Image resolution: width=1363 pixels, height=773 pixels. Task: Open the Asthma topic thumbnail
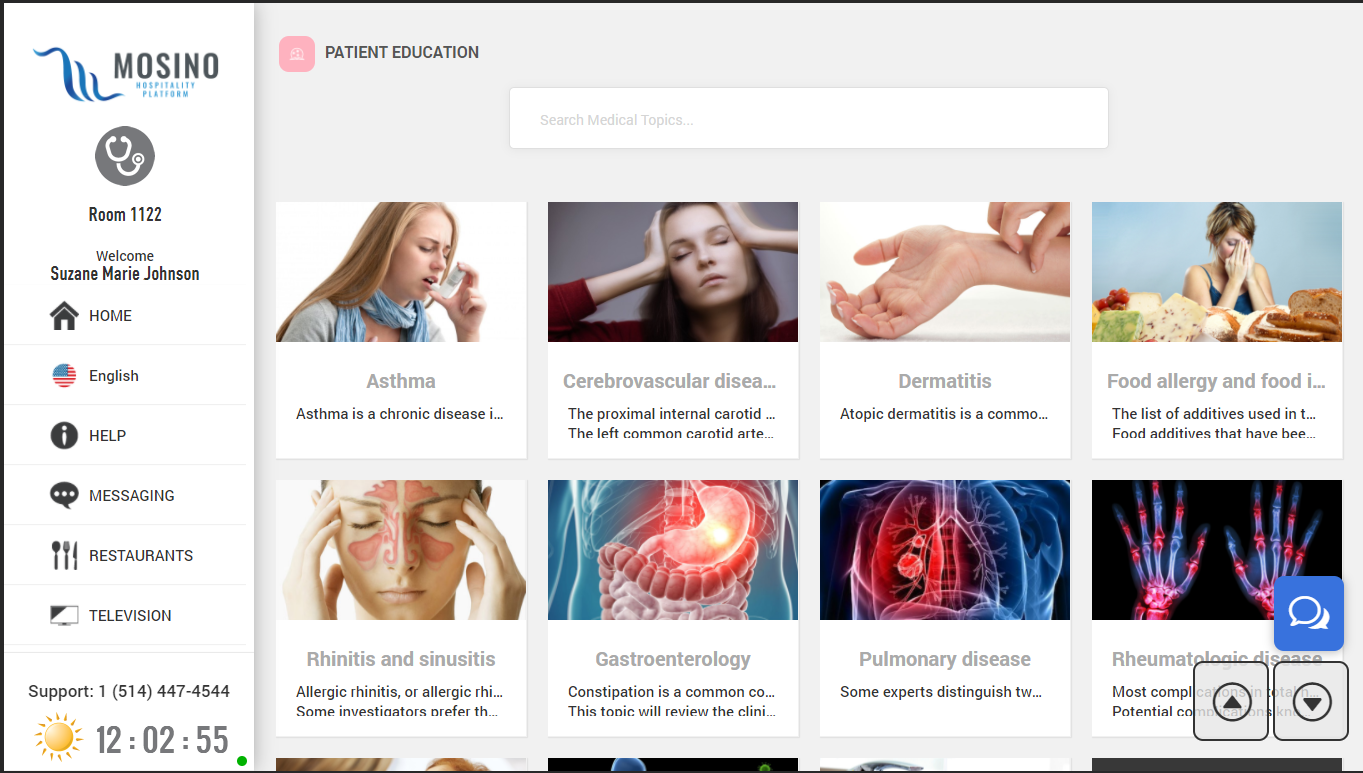[x=401, y=272]
